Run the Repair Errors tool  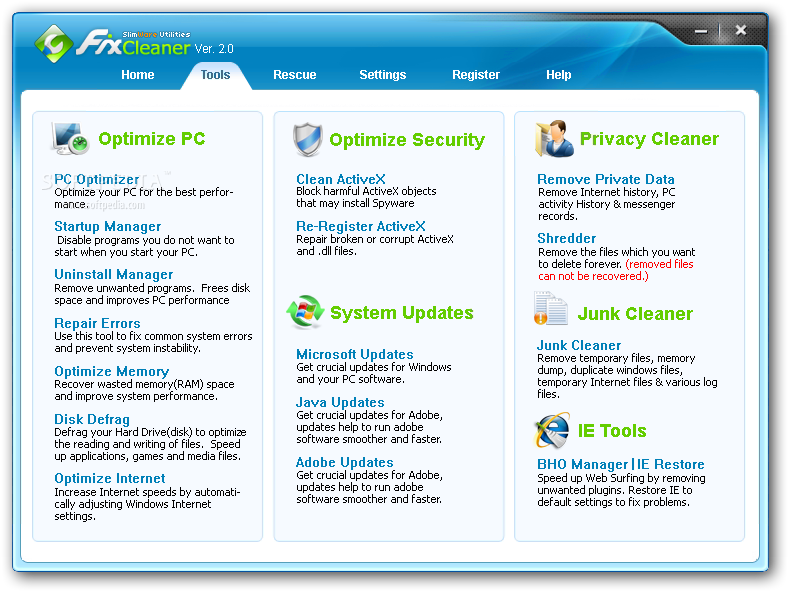(97, 323)
